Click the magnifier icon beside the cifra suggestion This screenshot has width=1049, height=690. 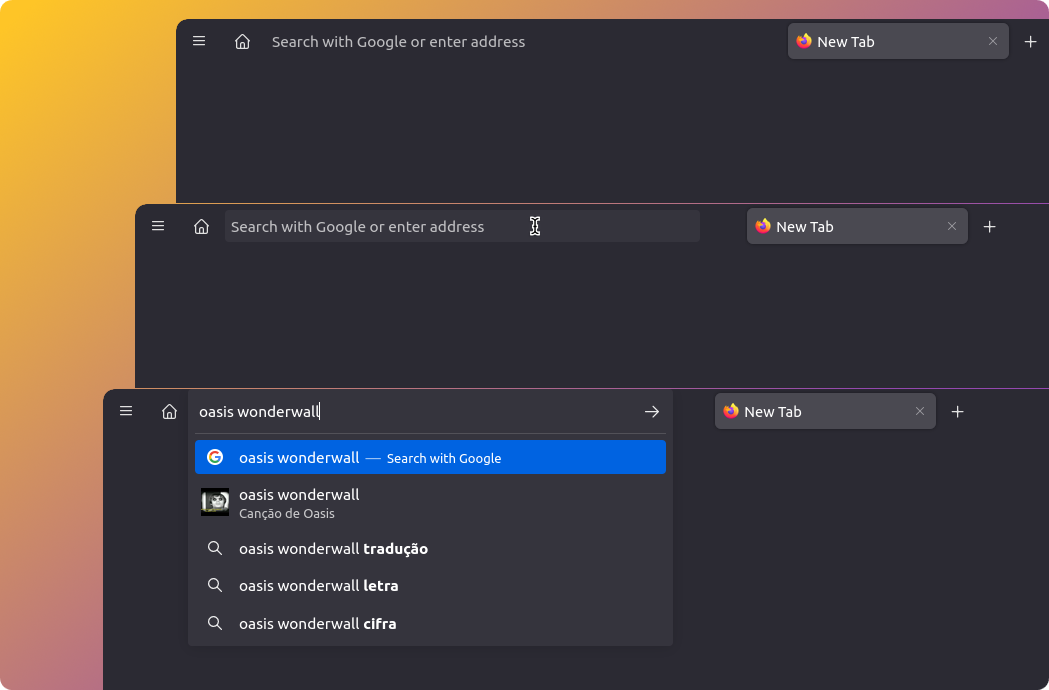[x=215, y=623]
